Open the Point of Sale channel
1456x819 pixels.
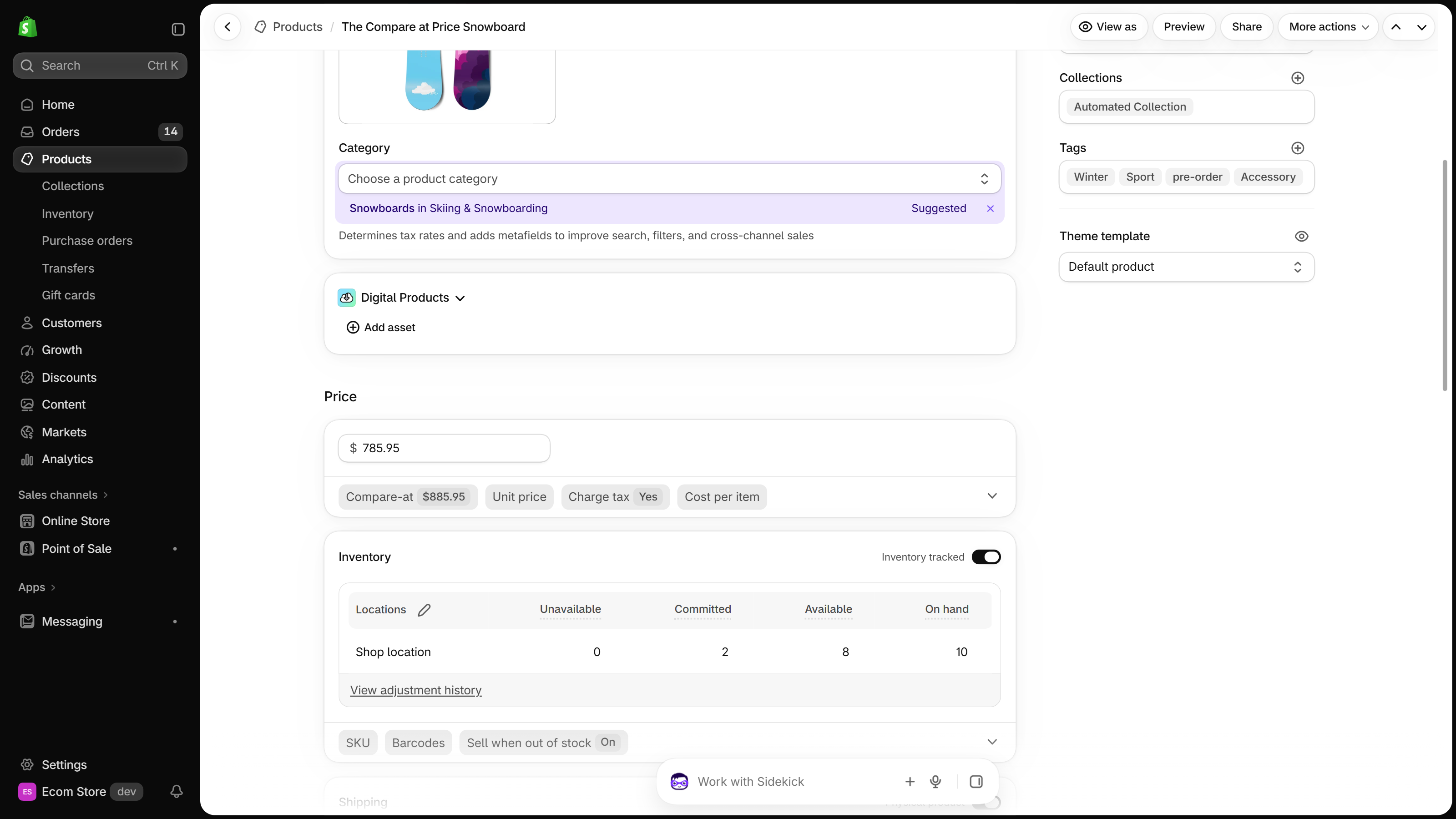click(x=100, y=549)
